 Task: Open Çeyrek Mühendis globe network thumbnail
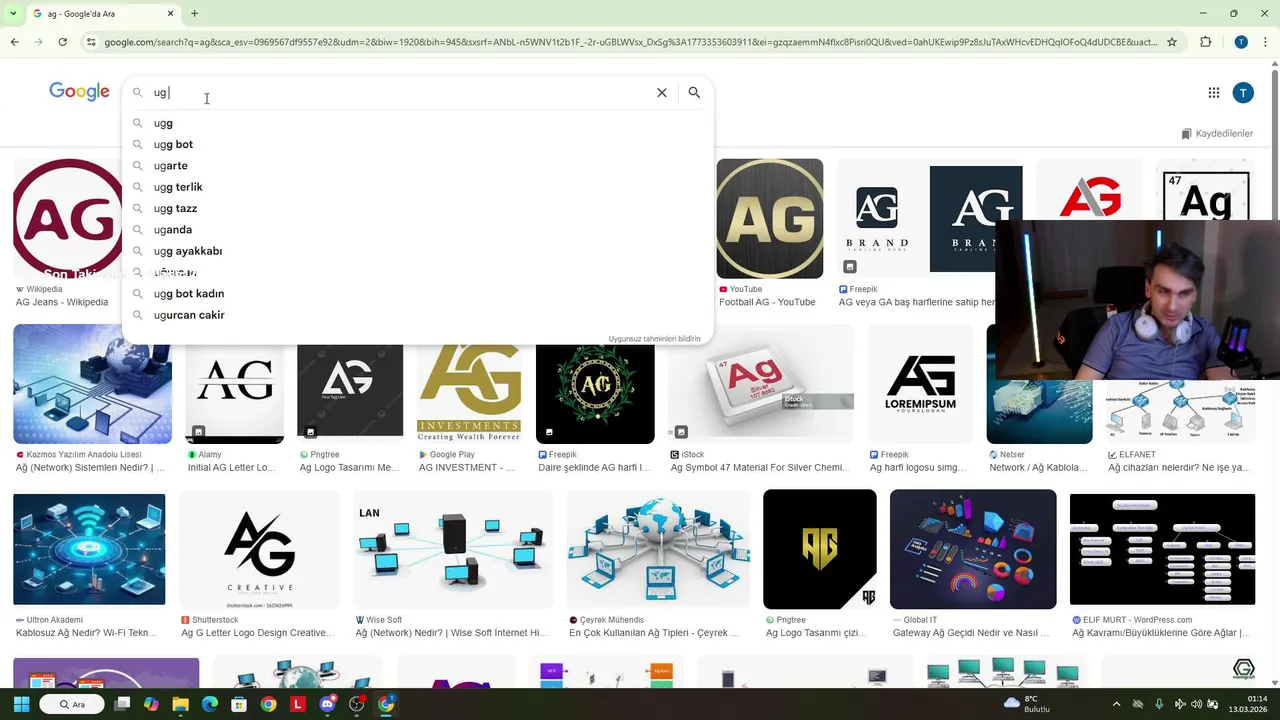[x=658, y=550]
